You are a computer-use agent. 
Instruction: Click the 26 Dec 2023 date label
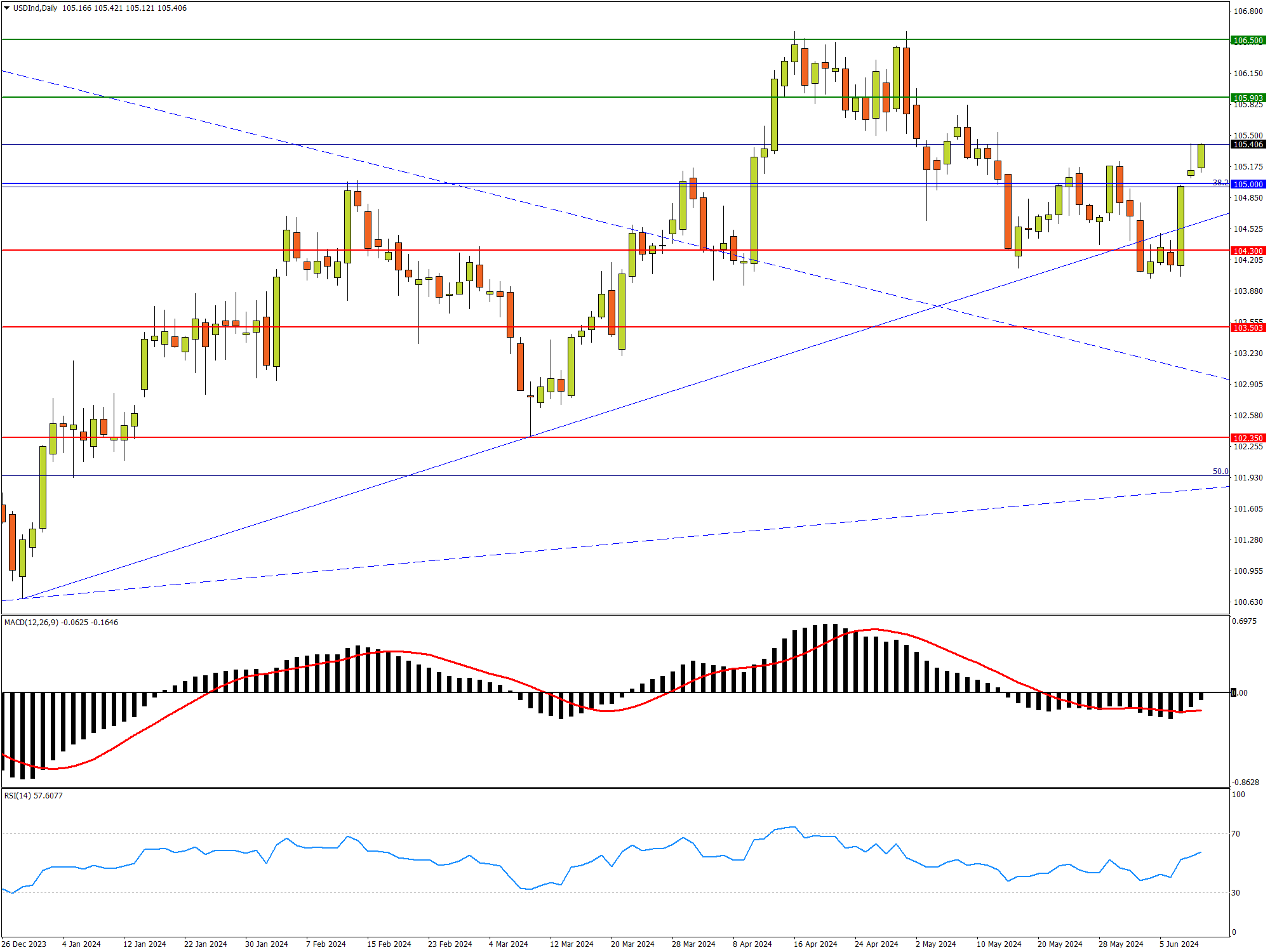tap(24, 944)
